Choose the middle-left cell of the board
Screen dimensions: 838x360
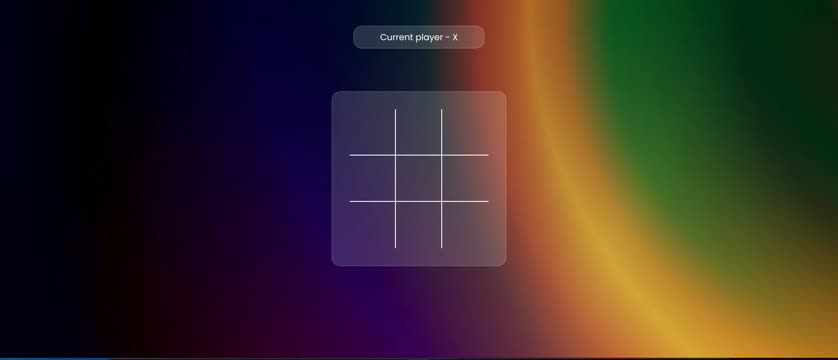(x=372, y=178)
